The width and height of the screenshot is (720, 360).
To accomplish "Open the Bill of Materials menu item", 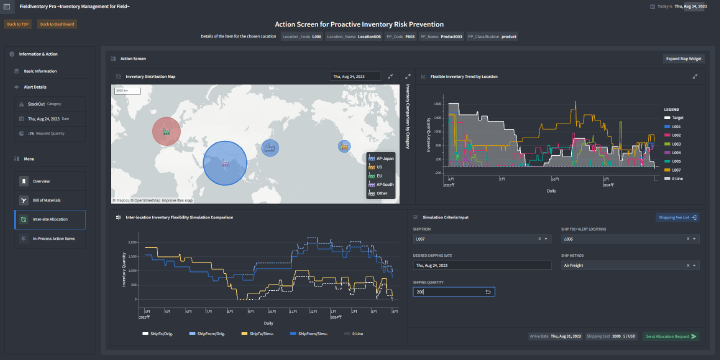I will (x=50, y=200).
